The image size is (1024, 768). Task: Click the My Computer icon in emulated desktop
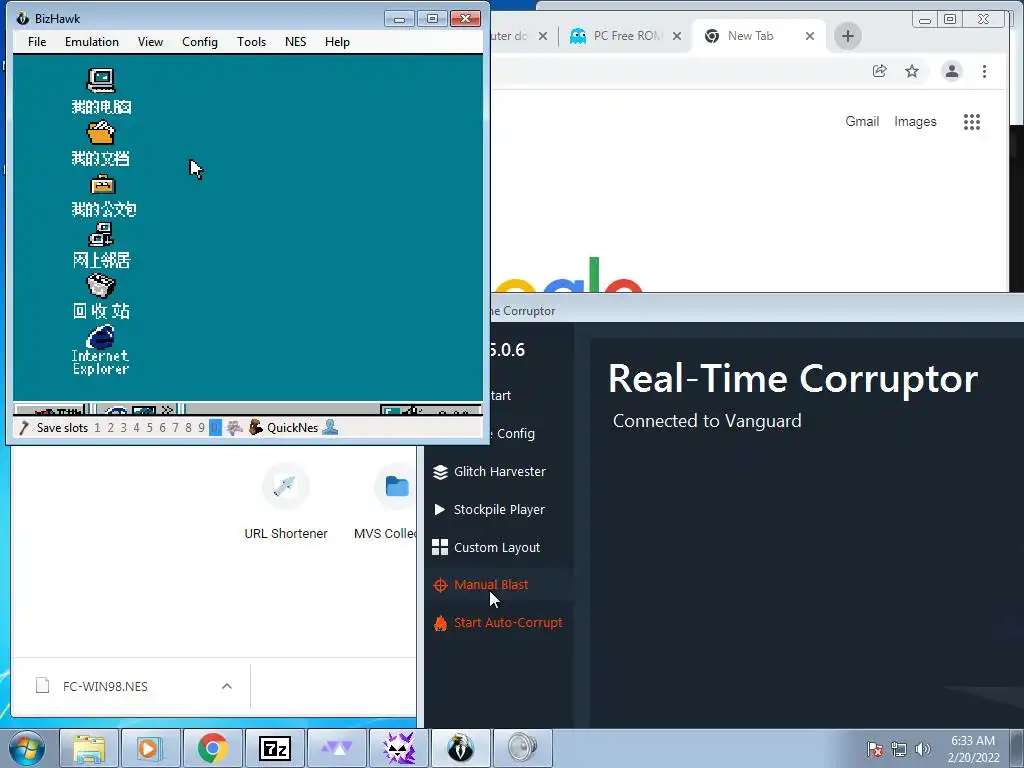click(101, 80)
